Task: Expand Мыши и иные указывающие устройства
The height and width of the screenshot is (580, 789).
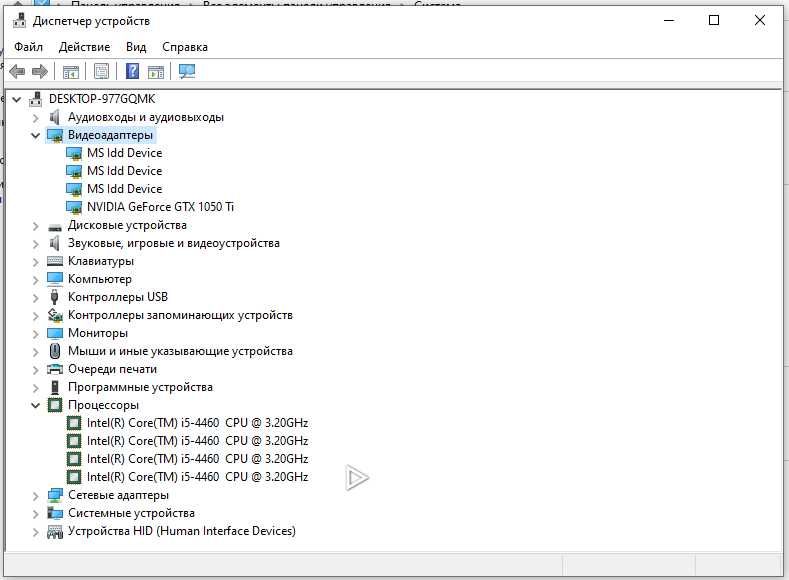Action: (x=35, y=352)
